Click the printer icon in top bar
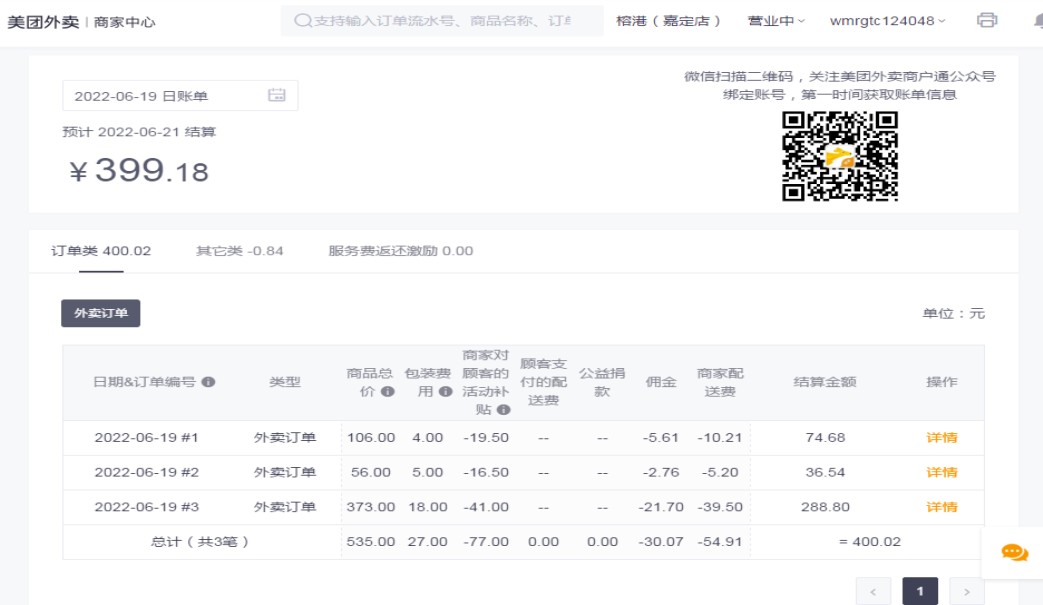 [x=987, y=21]
